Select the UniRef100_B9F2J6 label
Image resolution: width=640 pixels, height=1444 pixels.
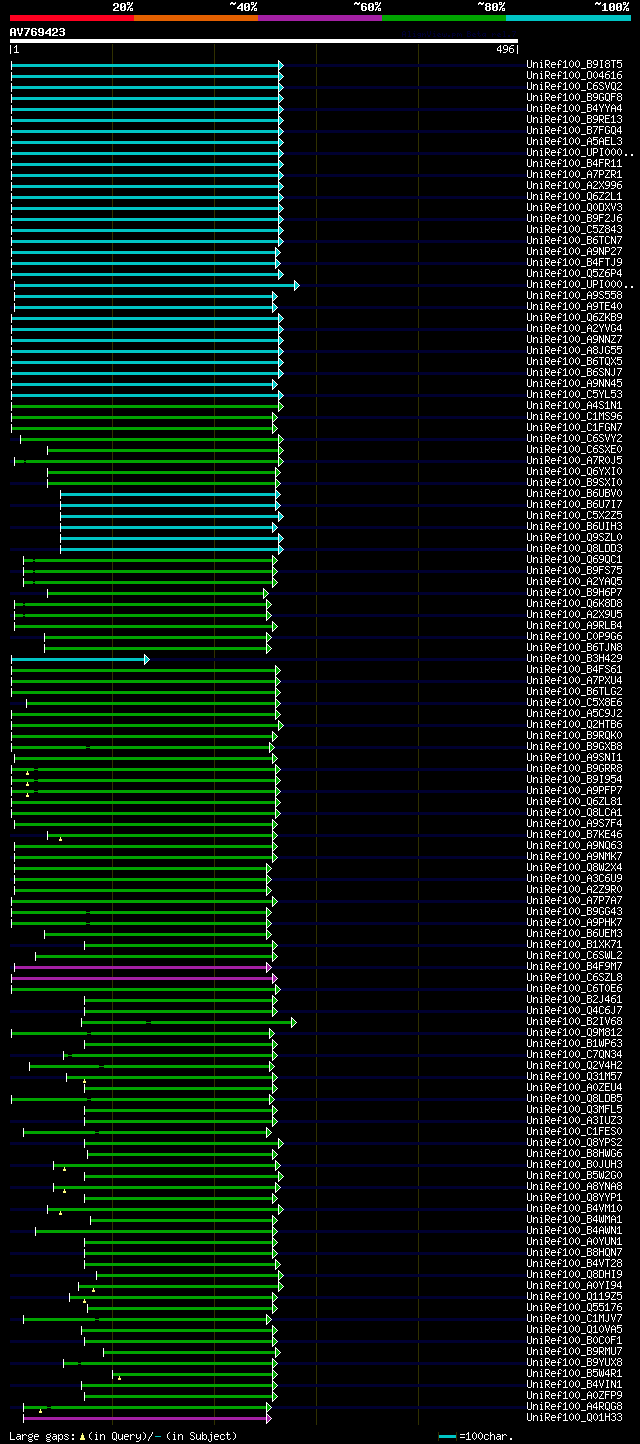(x=574, y=218)
